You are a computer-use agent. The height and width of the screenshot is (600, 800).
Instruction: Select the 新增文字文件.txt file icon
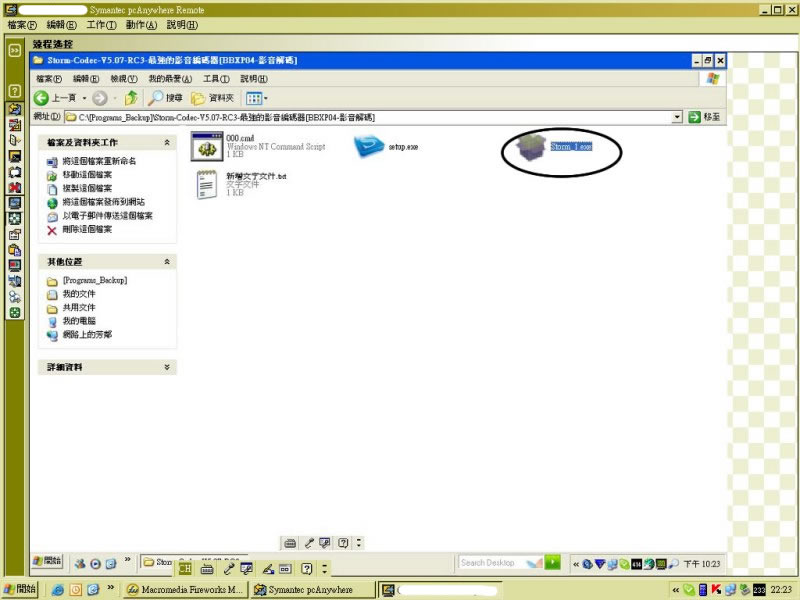click(x=206, y=184)
